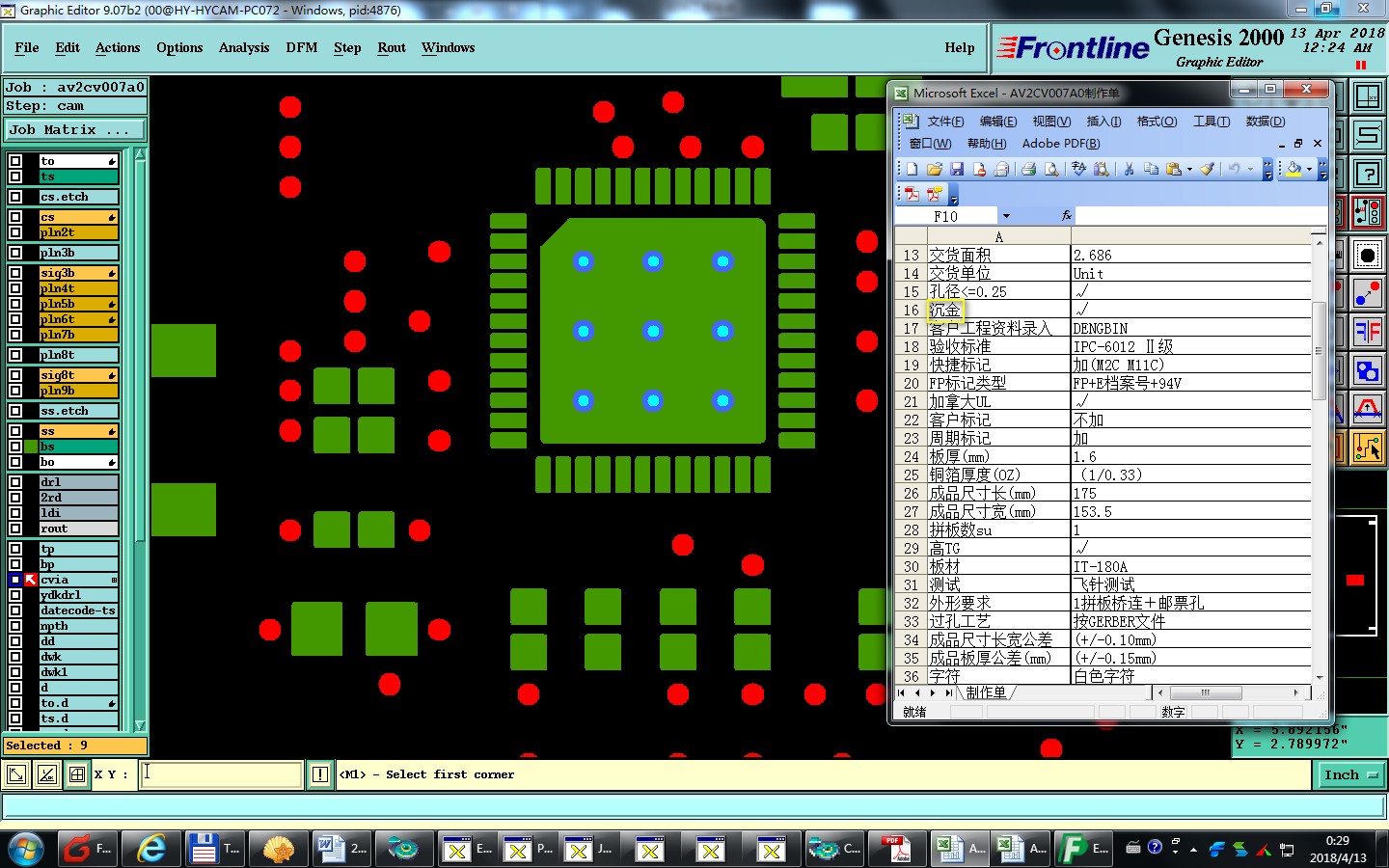
Task: Click the grid snap icon near XY
Action: [77, 774]
